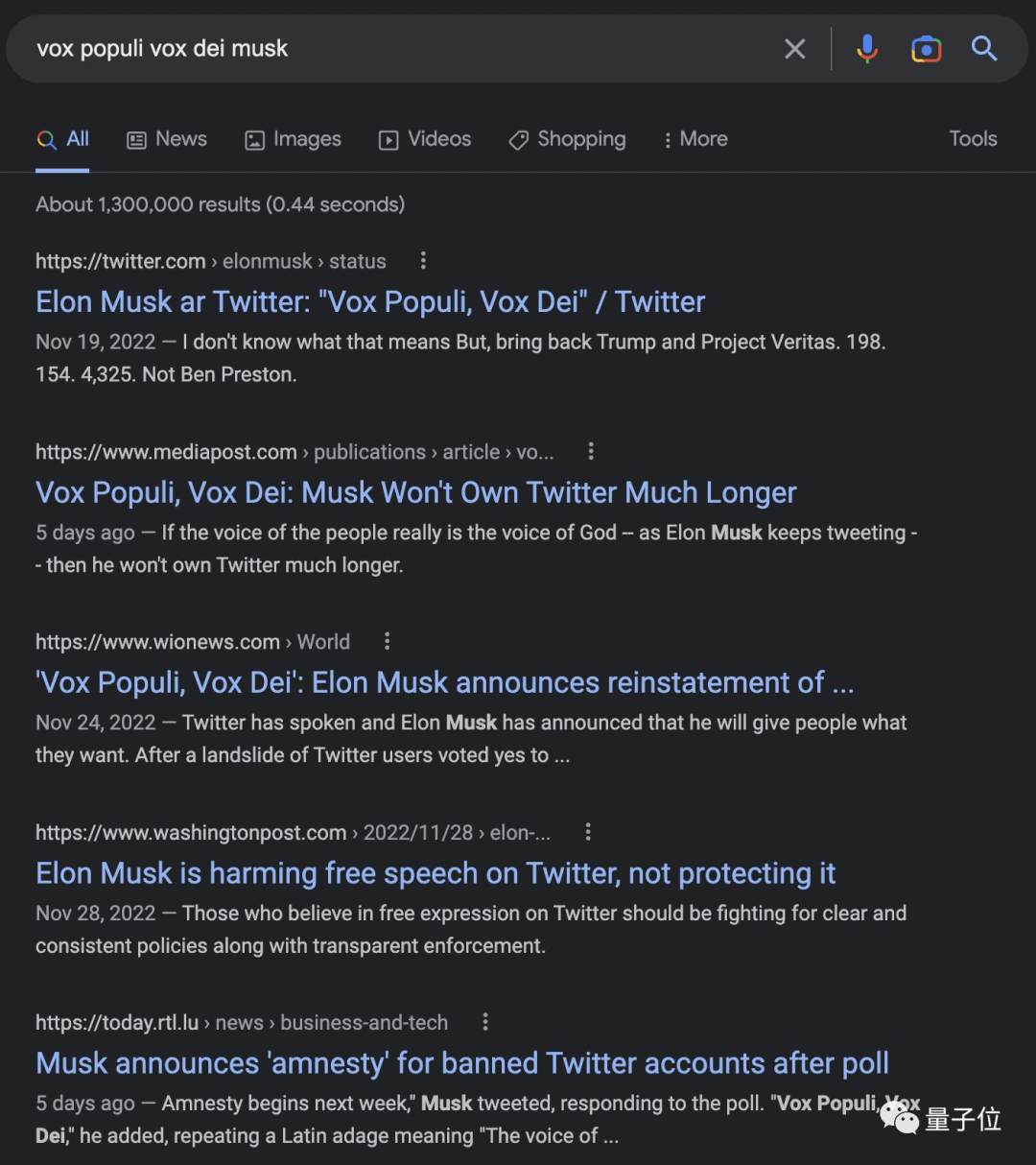Open "Musk announces 'amnesty'" article link
The width and height of the screenshot is (1036, 1165).
(x=462, y=1063)
